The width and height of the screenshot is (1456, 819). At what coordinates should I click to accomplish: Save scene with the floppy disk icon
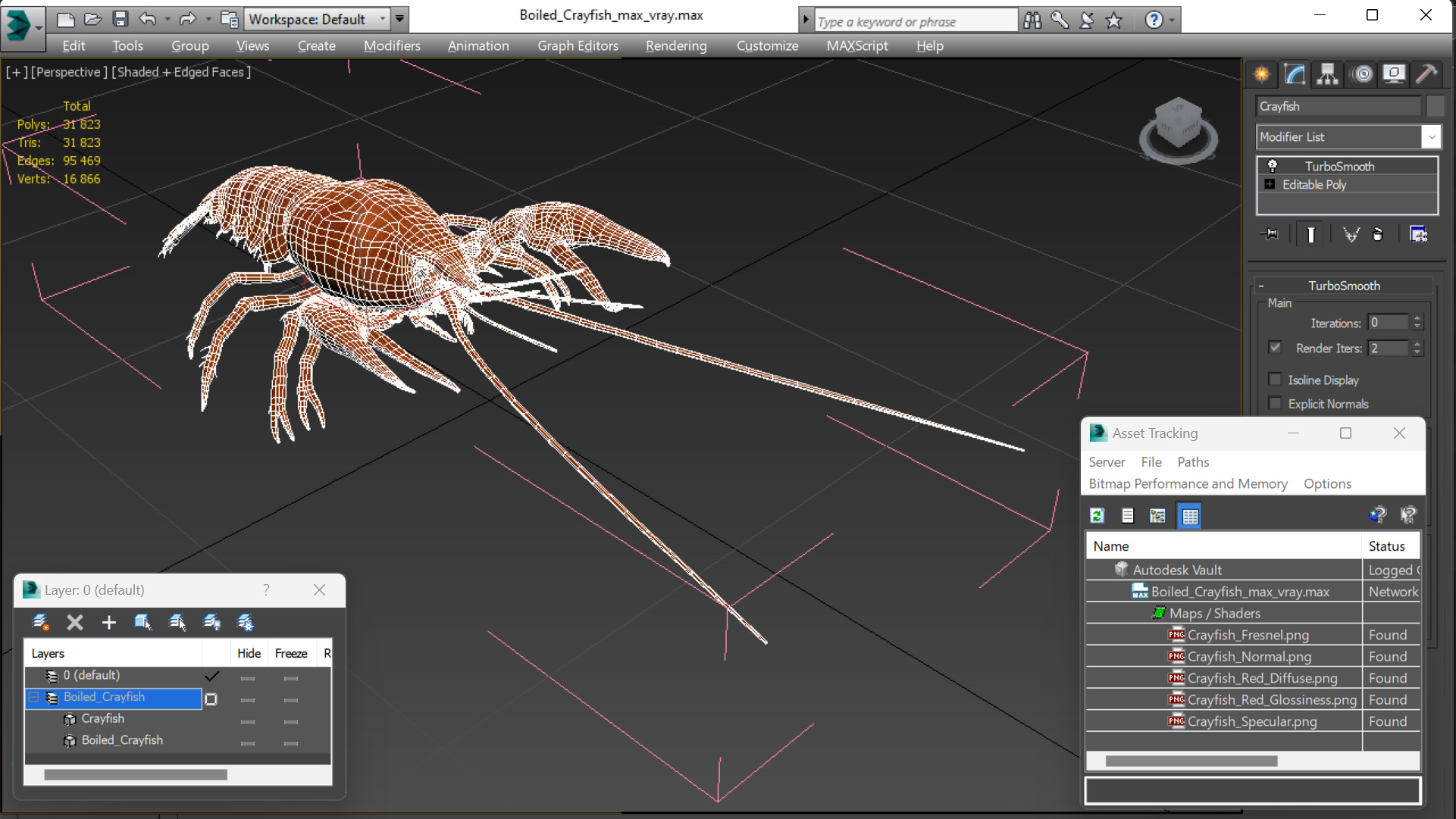point(120,19)
